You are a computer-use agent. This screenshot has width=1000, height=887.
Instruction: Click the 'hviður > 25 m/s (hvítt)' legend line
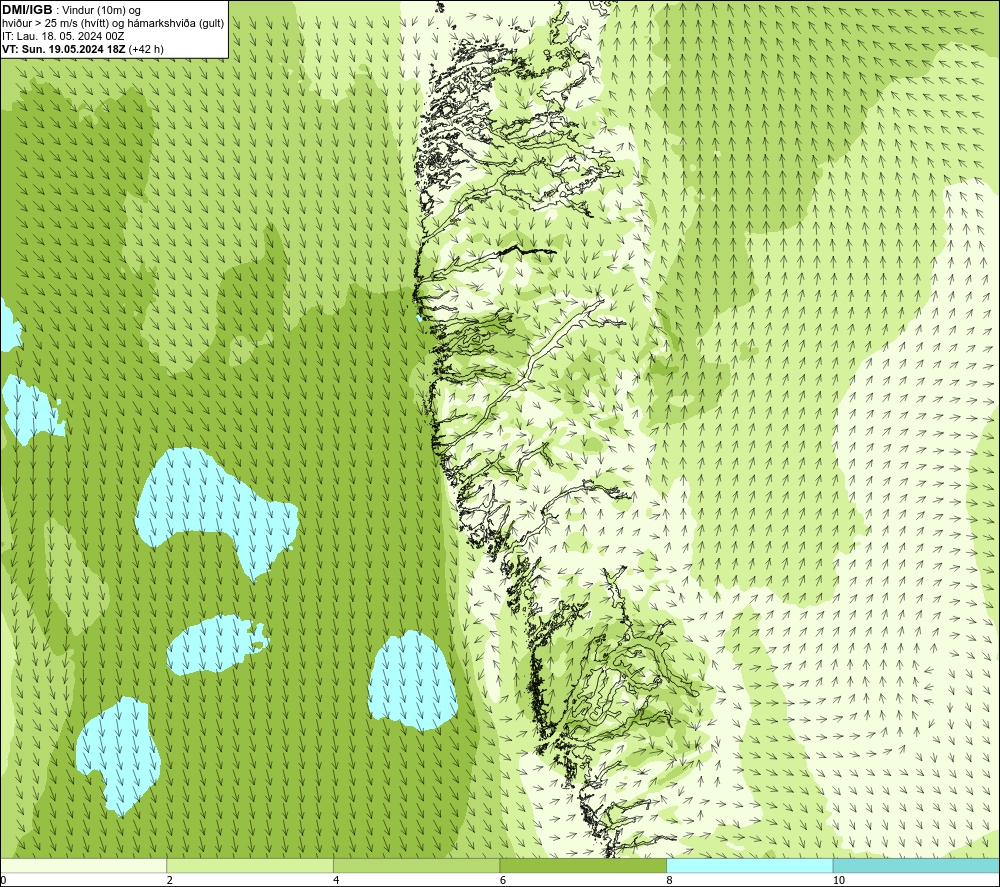tap(113, 24)
